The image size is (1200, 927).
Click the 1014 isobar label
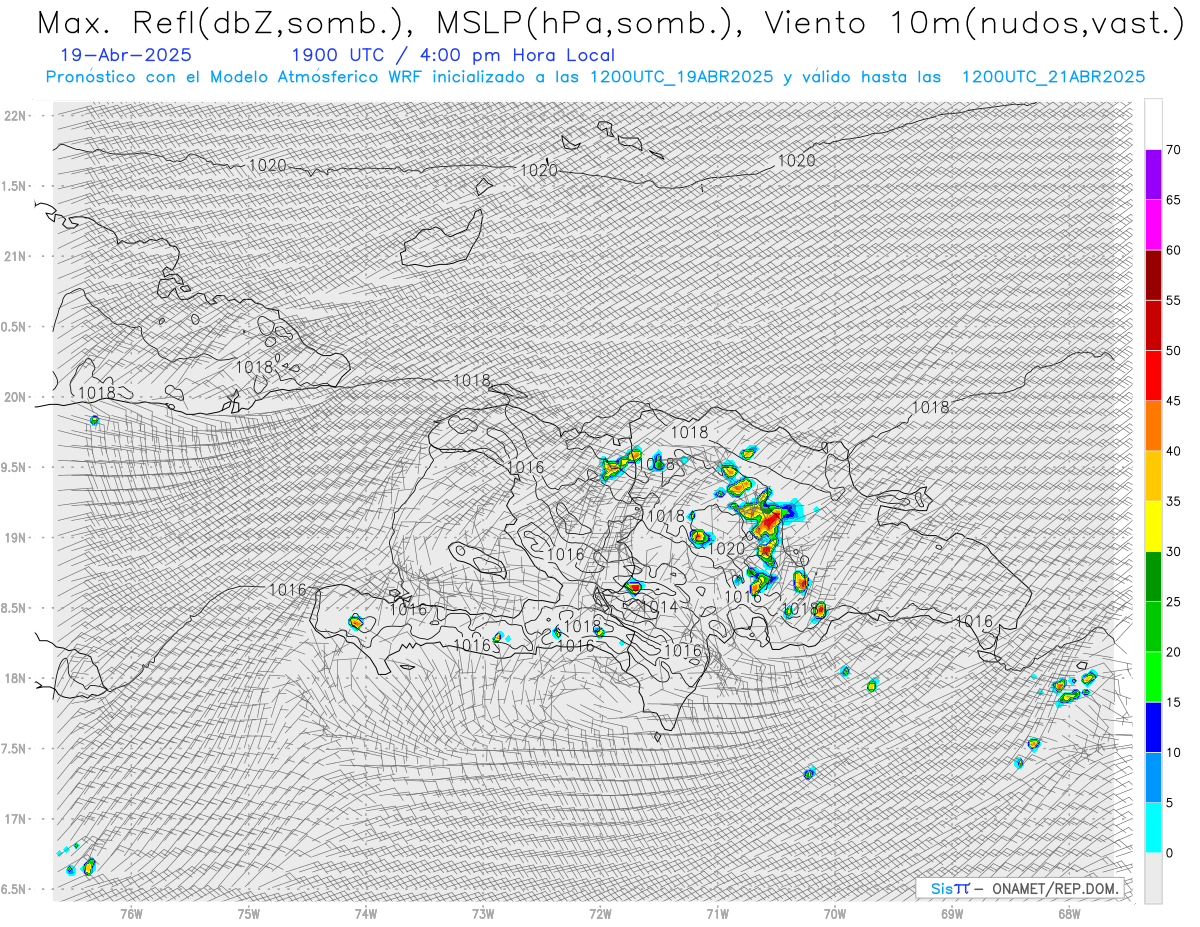[660, 607]
